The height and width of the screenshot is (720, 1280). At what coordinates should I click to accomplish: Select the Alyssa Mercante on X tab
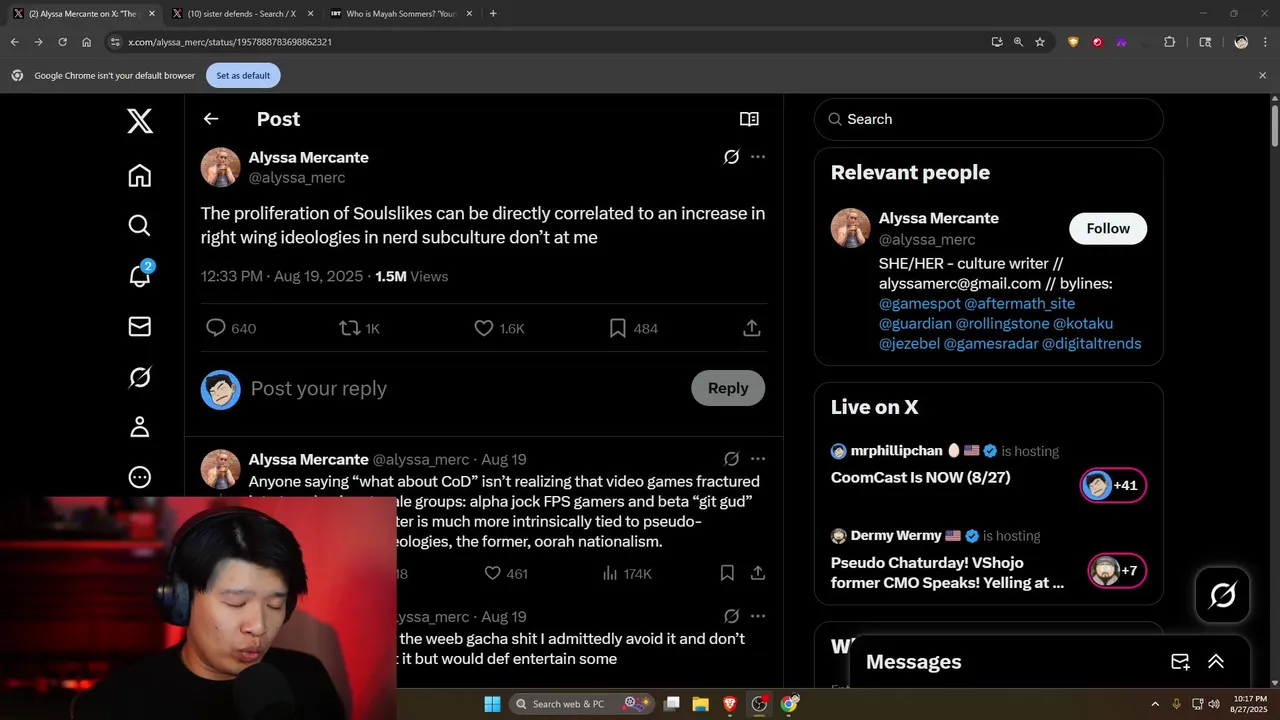click(82, 14)
